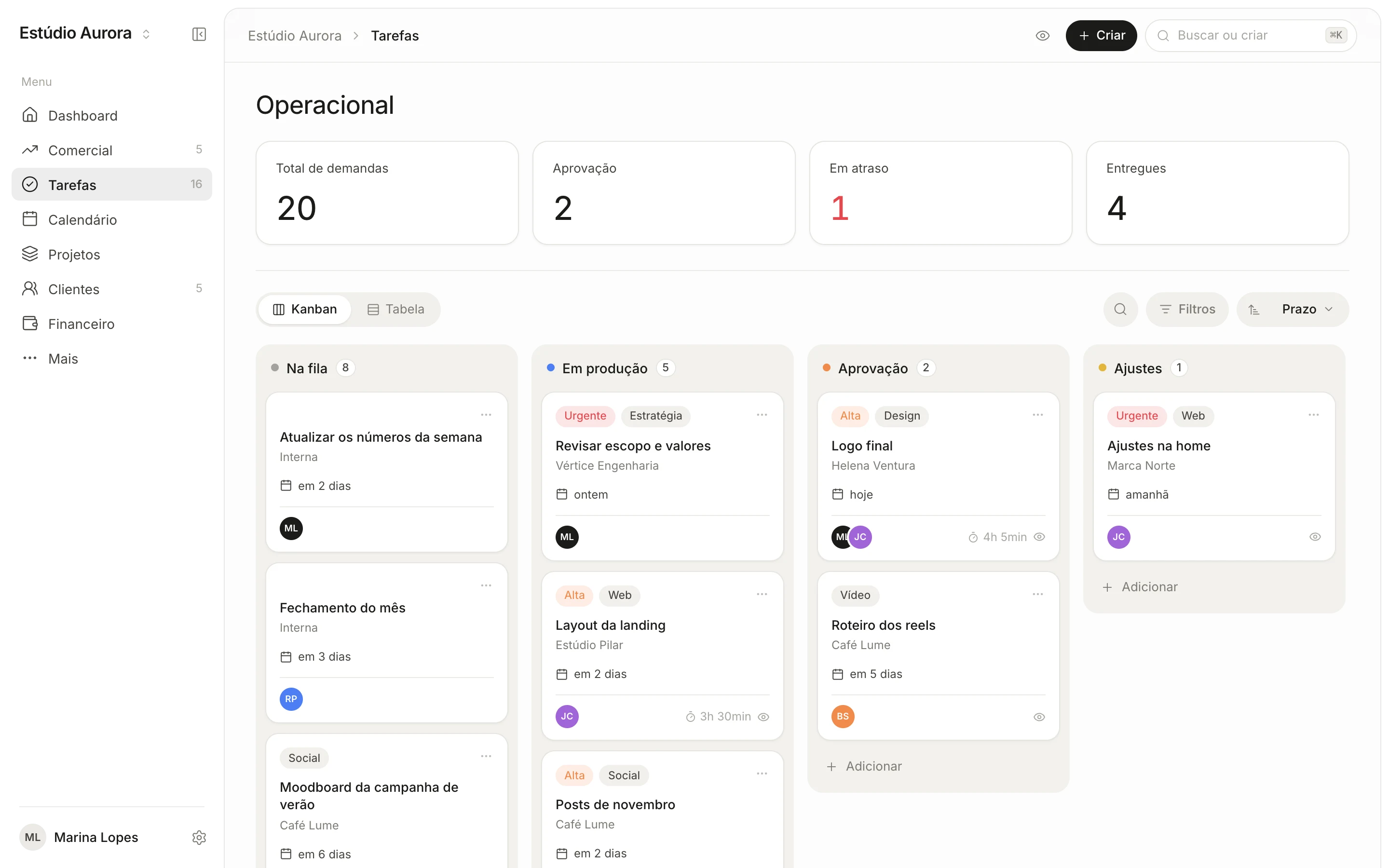The width and height of the screenshot is (1389, 868).
Task: Select Clientes in the sidebar menu
Action: coord(111,289)
